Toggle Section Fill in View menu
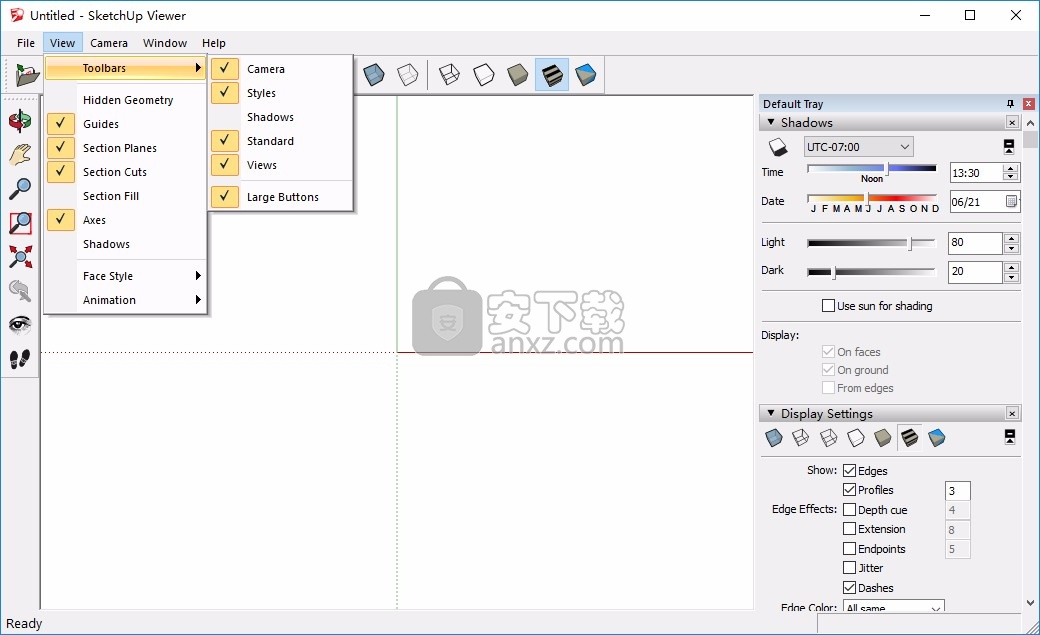 pos(126,196)
